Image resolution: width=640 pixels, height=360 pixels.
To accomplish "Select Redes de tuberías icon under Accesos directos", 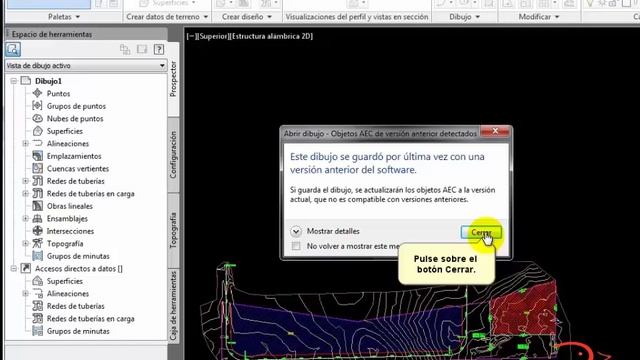I will pyautogui.click(x=38, y=306).
